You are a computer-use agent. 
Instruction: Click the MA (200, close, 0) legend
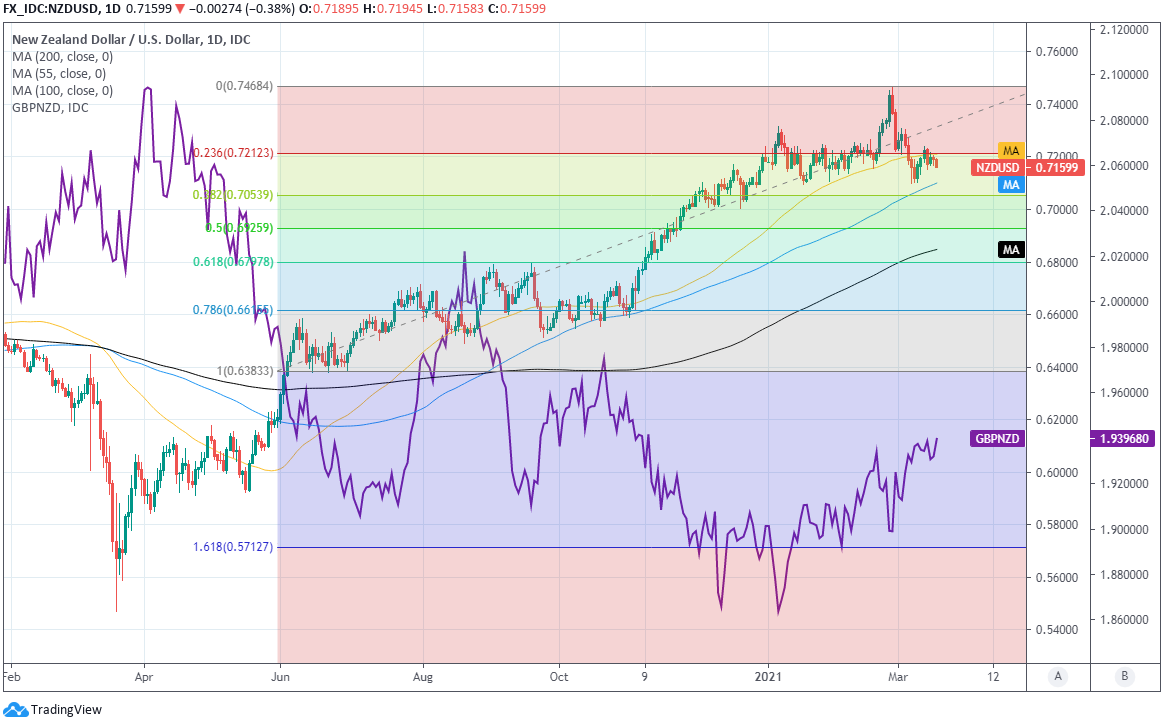pyautogui.click(x=62, y=57)
